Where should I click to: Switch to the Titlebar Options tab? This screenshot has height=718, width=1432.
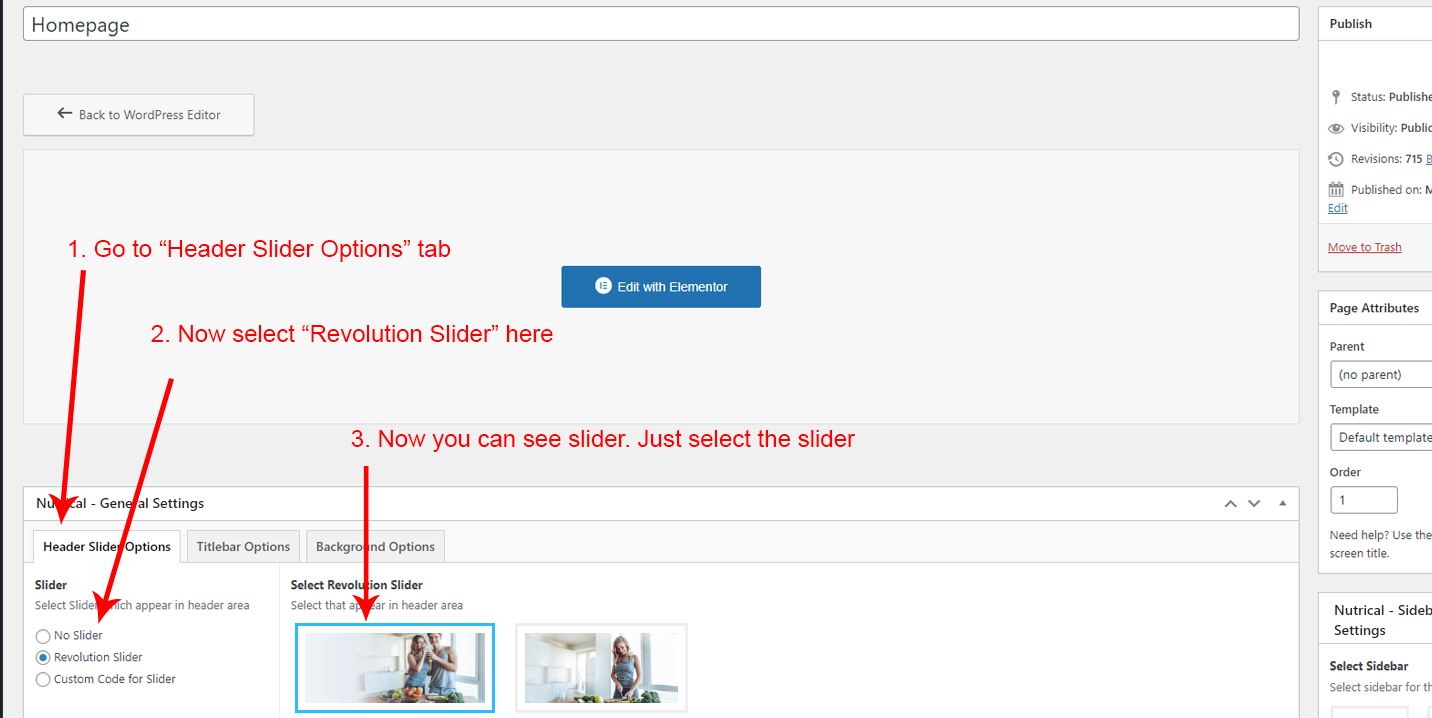click(x=243, y=547)
